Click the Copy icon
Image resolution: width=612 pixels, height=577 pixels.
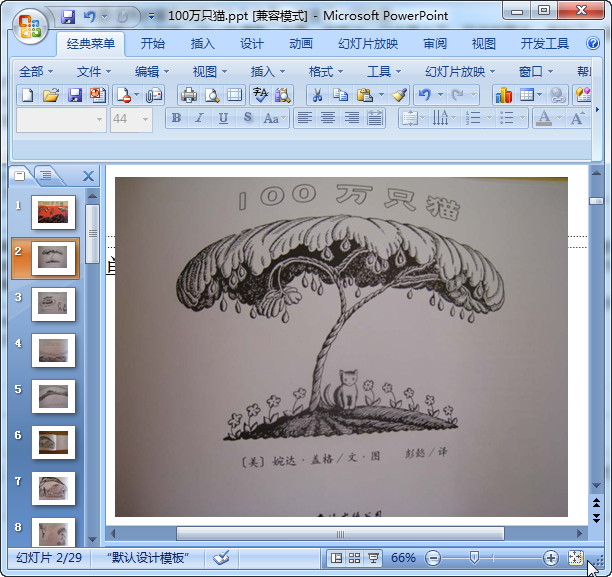tap(340, 95)
